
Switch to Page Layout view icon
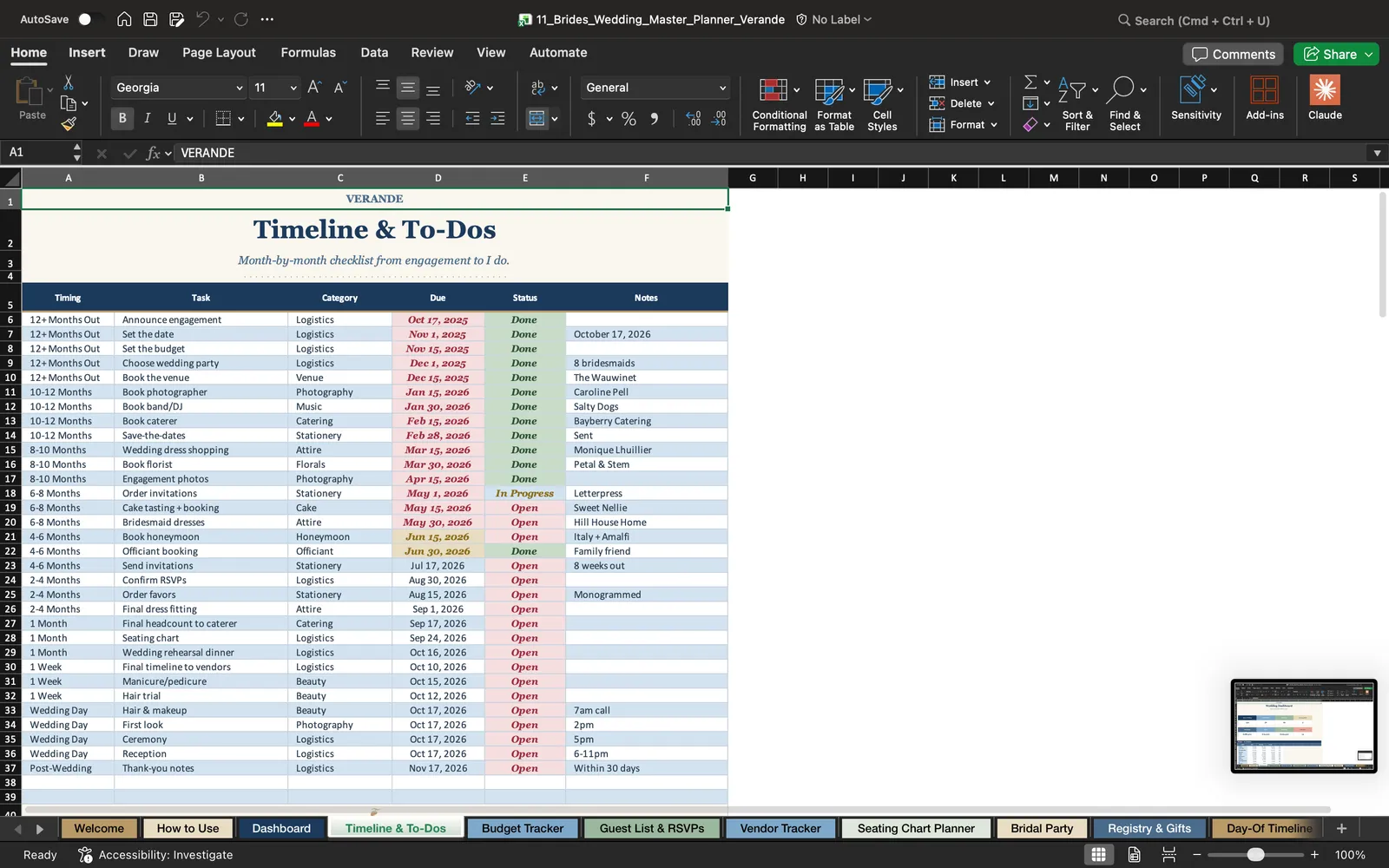tap(1134, 855)
